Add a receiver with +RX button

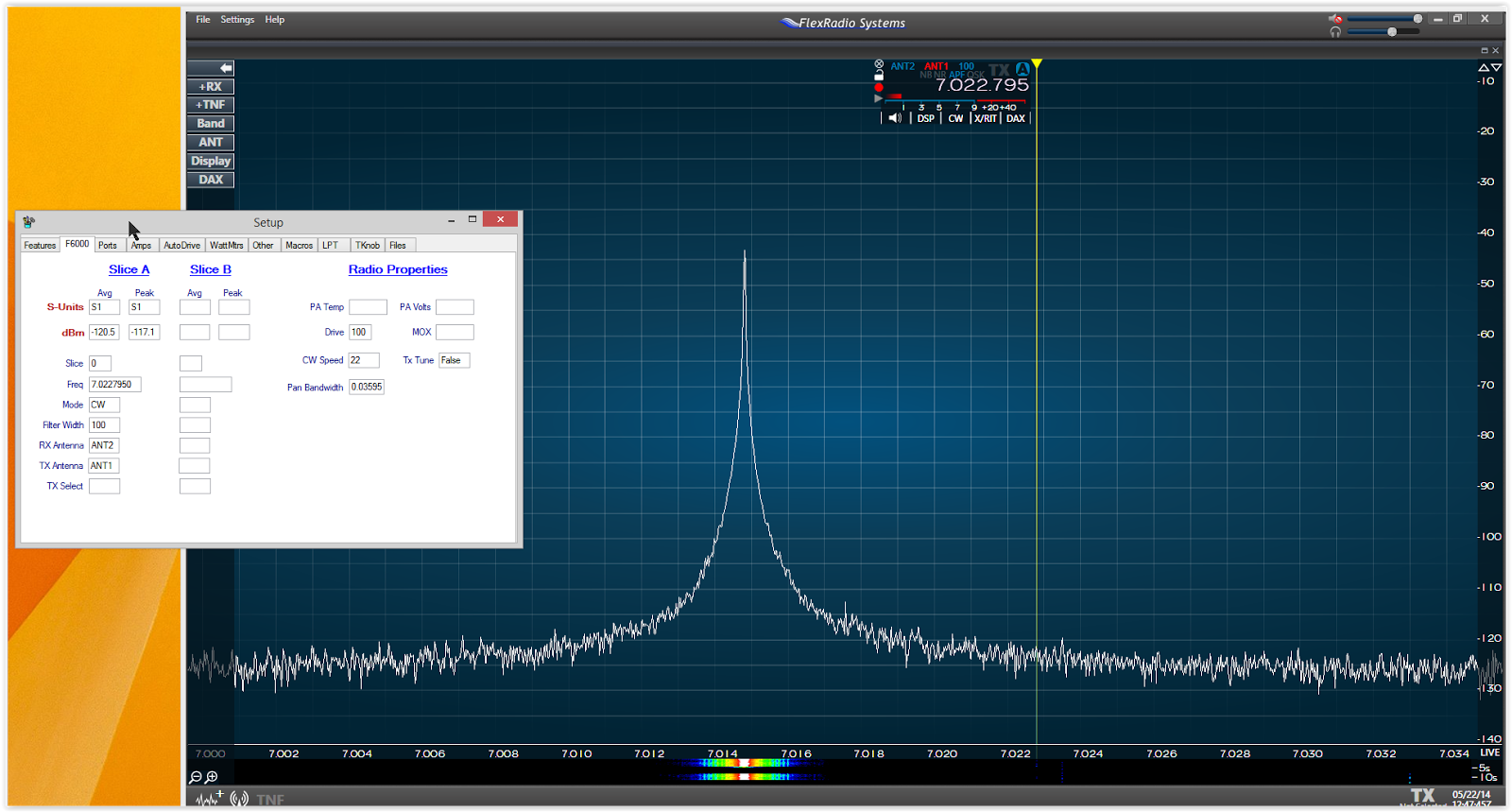click(x=211, y=87)
